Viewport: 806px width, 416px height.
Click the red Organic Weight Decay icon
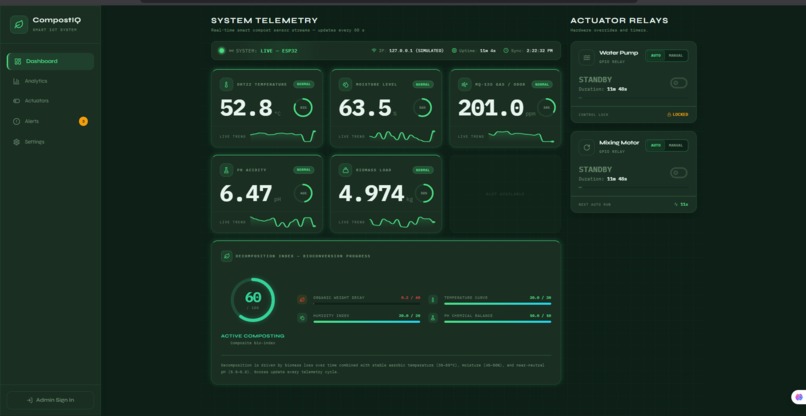point(302,299)
